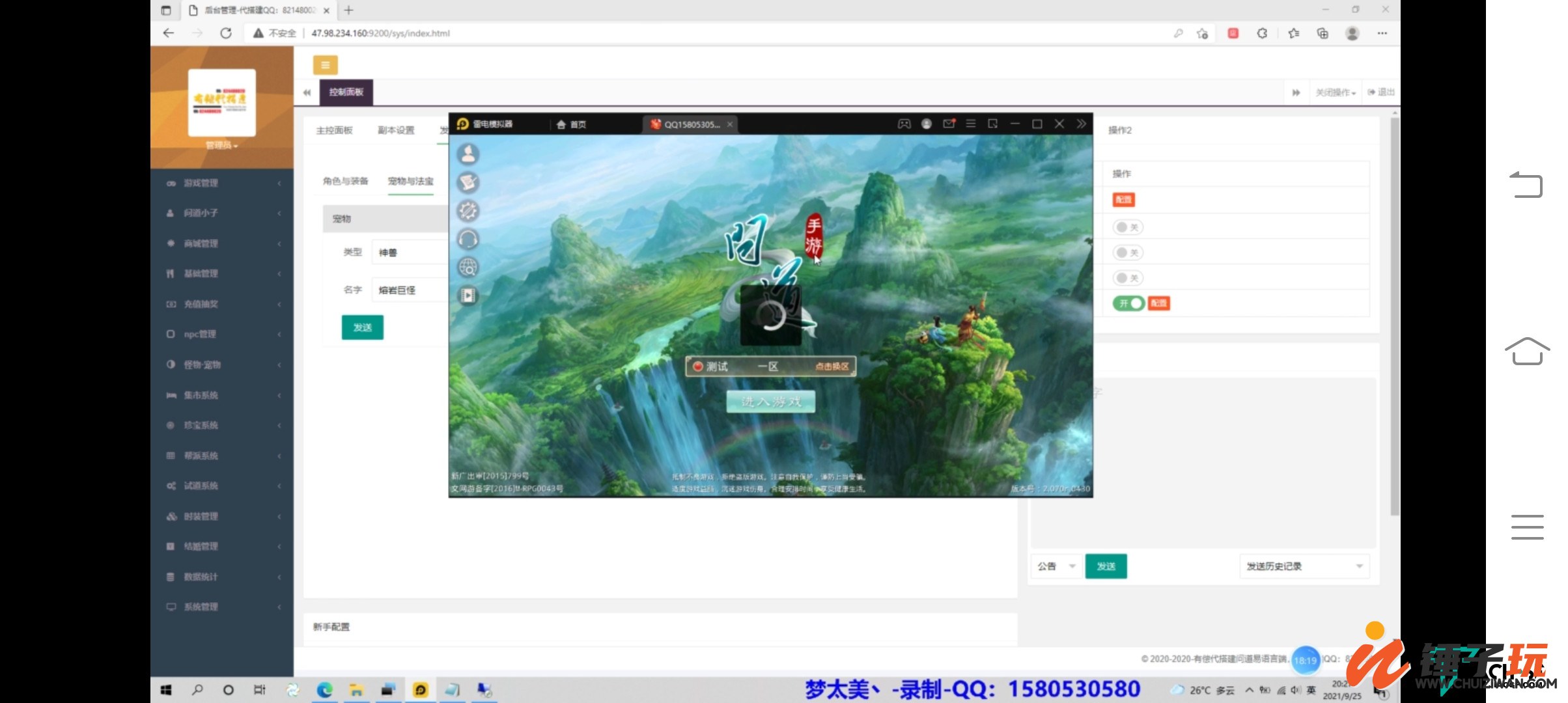The height and width of the screenshot is (703, 1568).
Task: Click green 发送 button under pet form
Action: click(363, 327)
